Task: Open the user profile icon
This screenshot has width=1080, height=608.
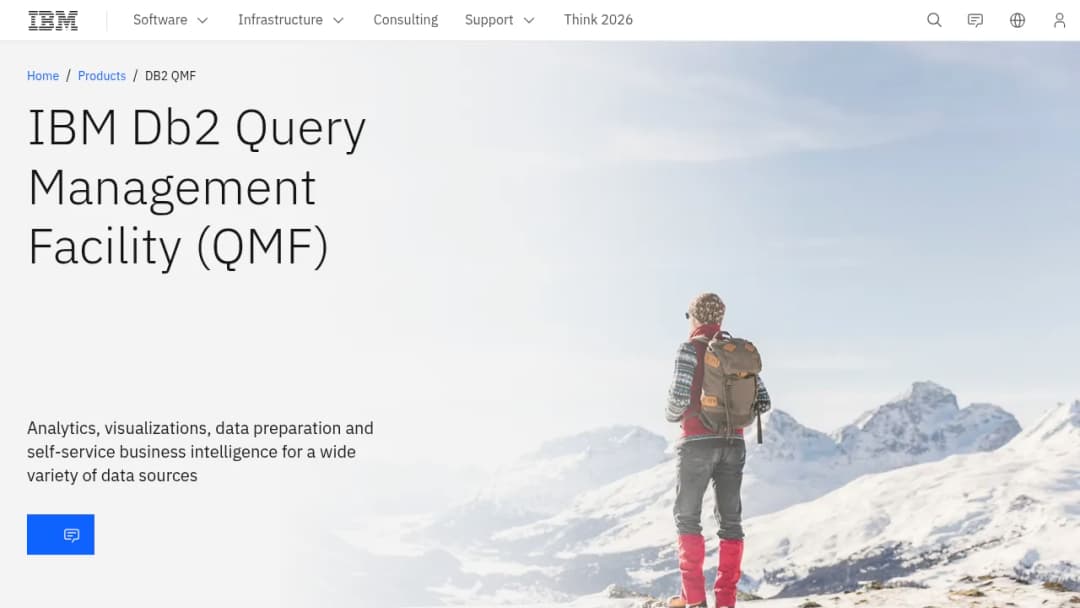Action: 1059,20
